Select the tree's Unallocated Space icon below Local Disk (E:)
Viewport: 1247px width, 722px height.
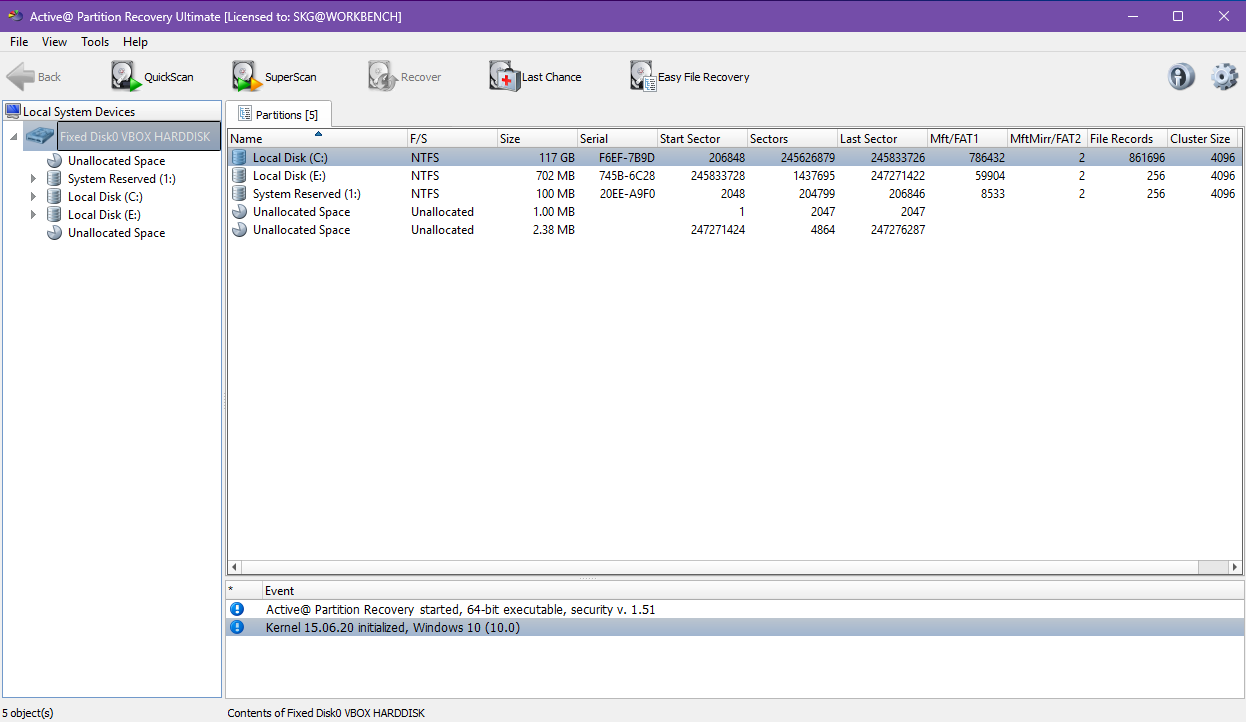tap(55, 233)
